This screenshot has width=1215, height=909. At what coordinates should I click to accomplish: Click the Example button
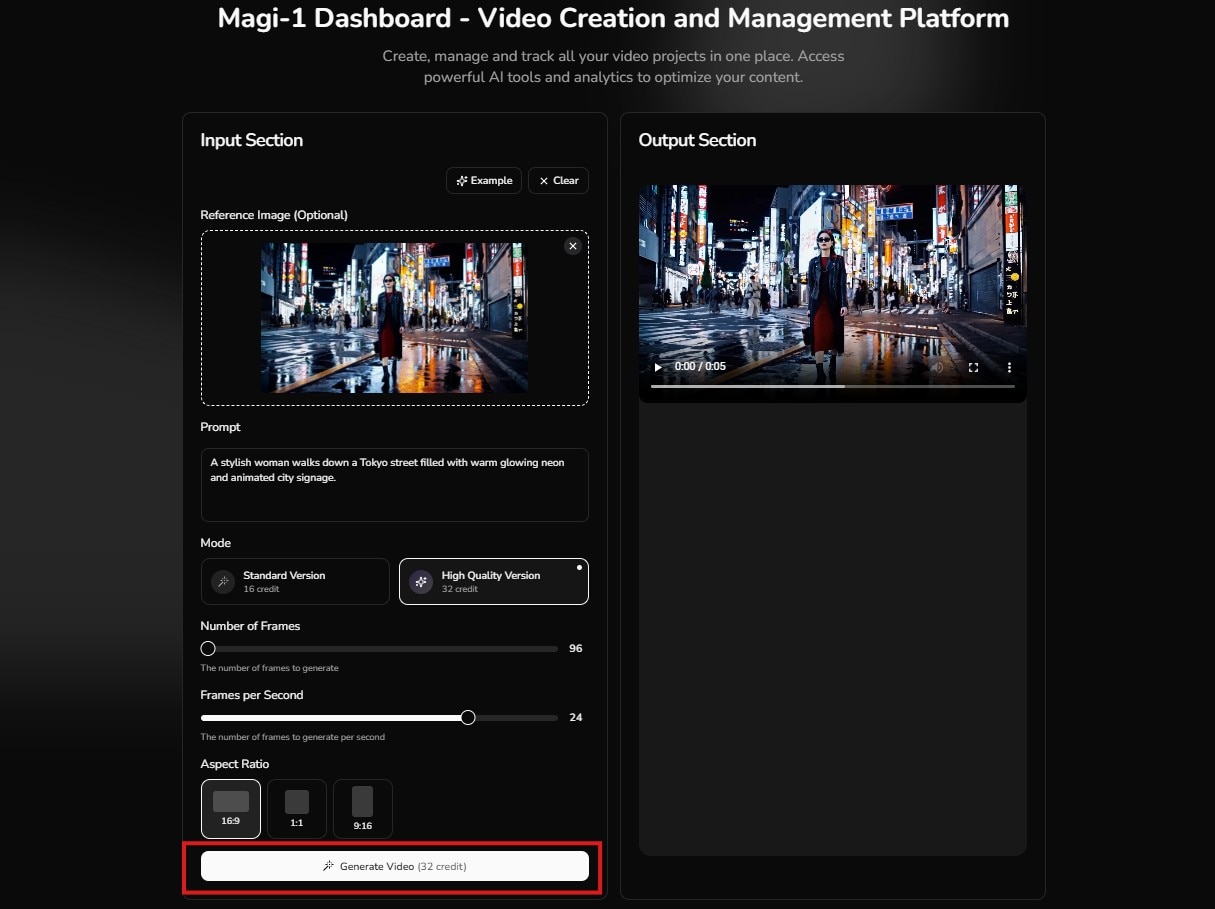[x=483, y=181]
